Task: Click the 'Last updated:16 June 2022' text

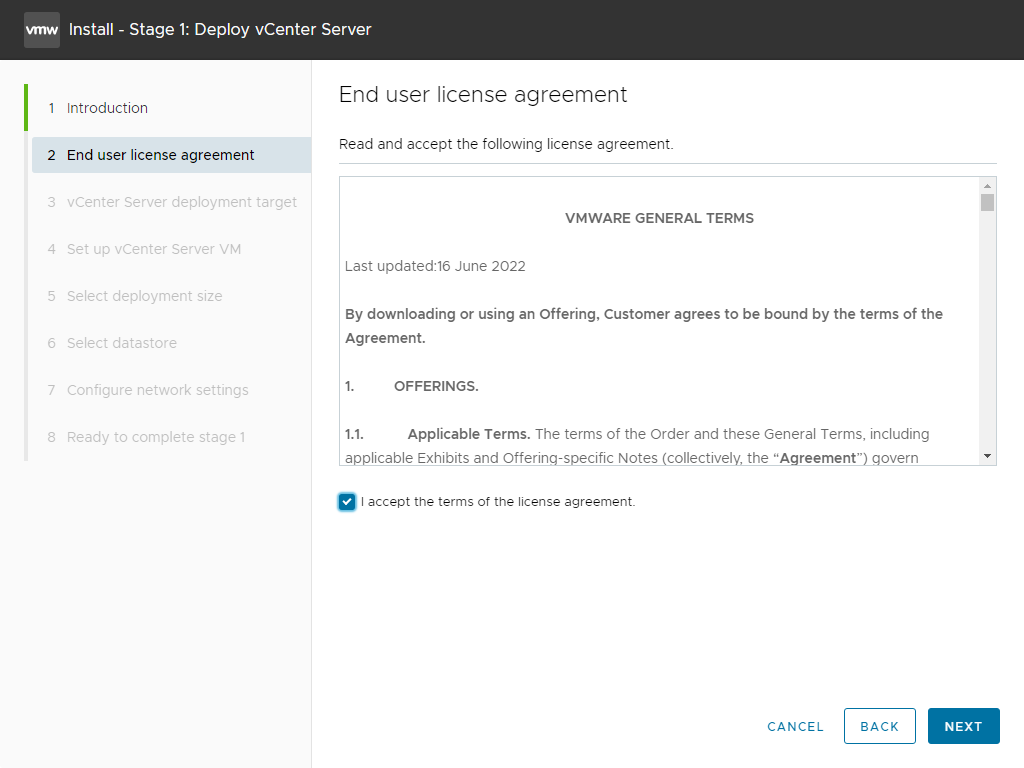Action: [x=435, y=266]
